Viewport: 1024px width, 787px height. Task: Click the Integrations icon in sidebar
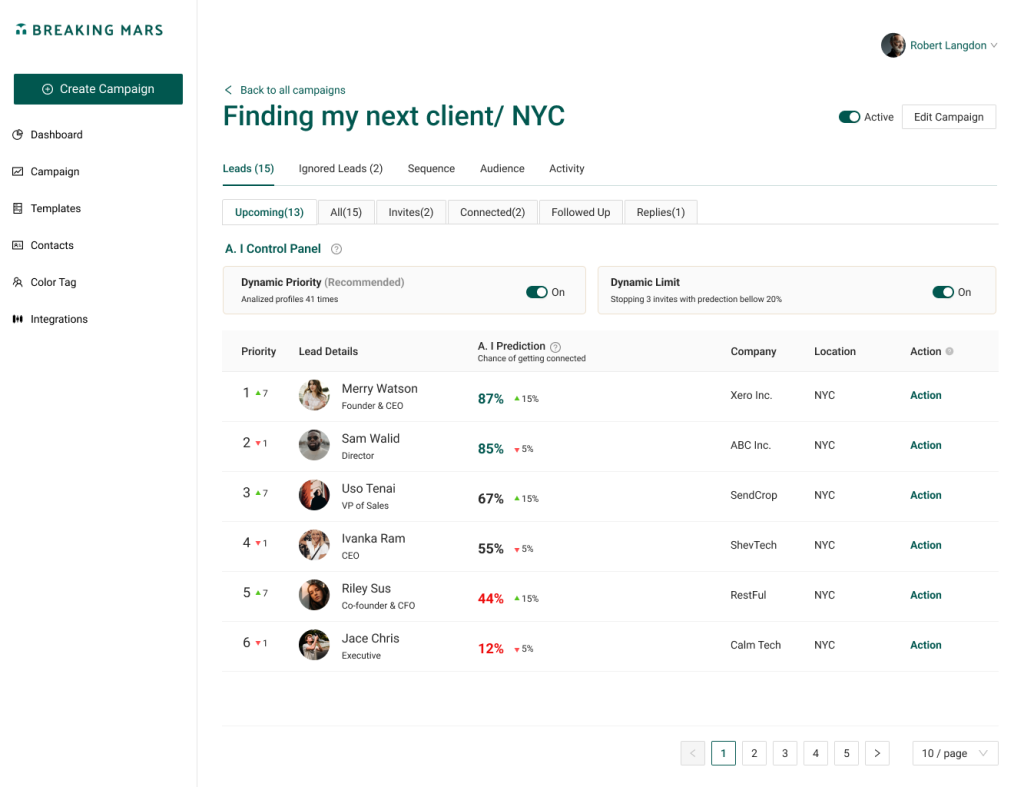[x=18, y=320]
